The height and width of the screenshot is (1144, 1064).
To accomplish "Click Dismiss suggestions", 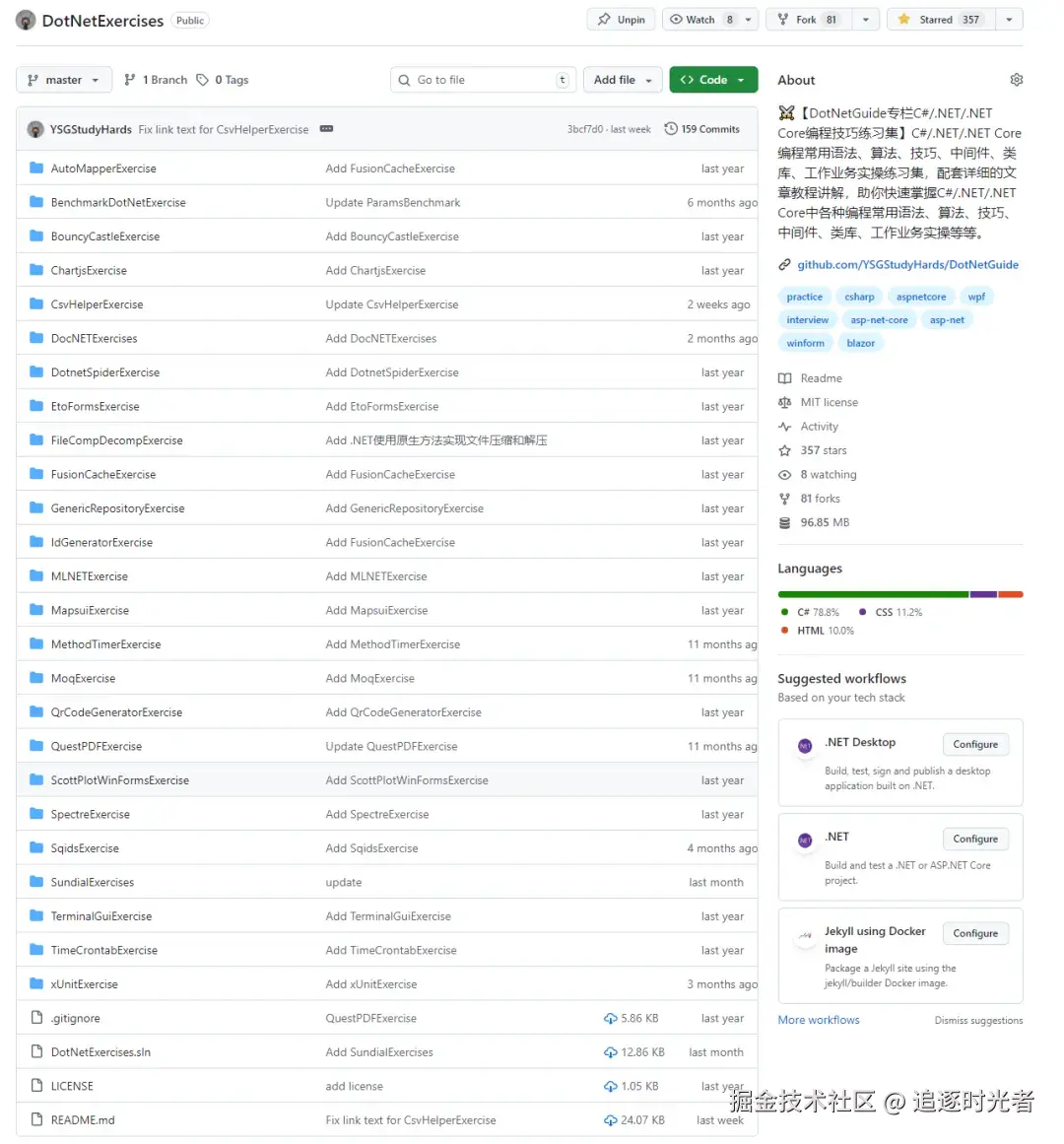I will (x=978, y=1020).
